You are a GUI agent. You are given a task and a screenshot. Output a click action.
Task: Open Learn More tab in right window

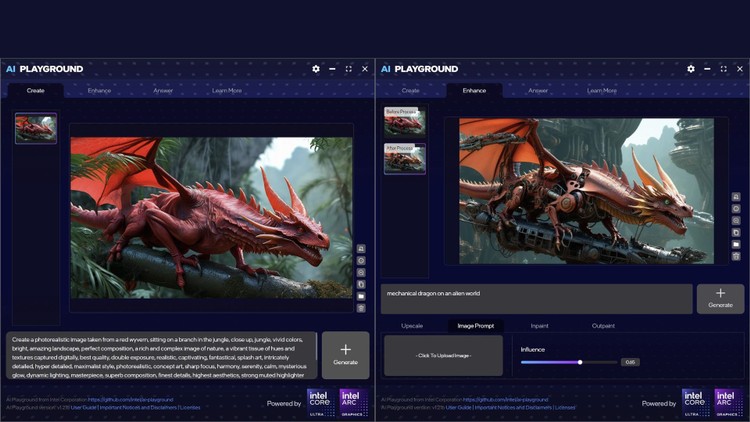(x=602, y=90)
